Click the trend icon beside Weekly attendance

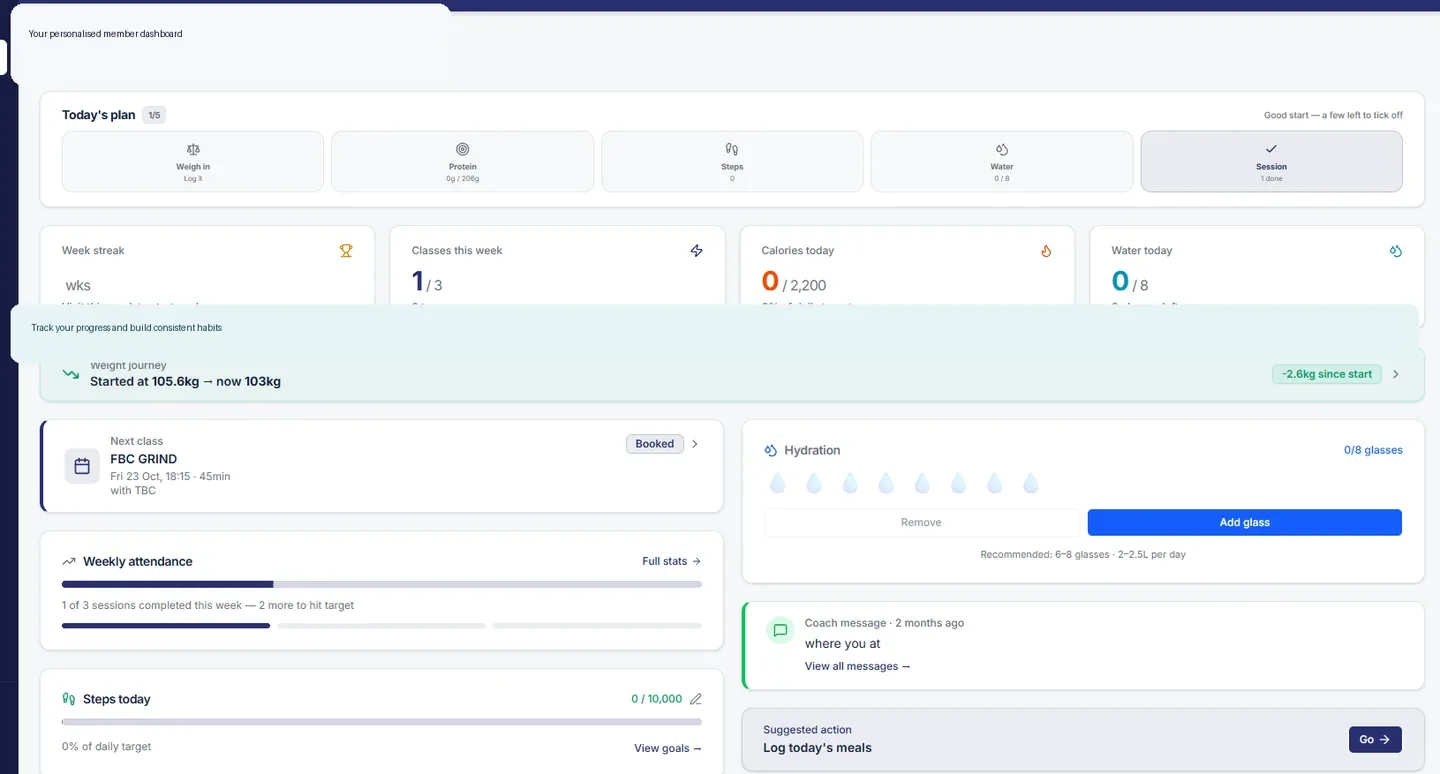click(x=69, y=562)
